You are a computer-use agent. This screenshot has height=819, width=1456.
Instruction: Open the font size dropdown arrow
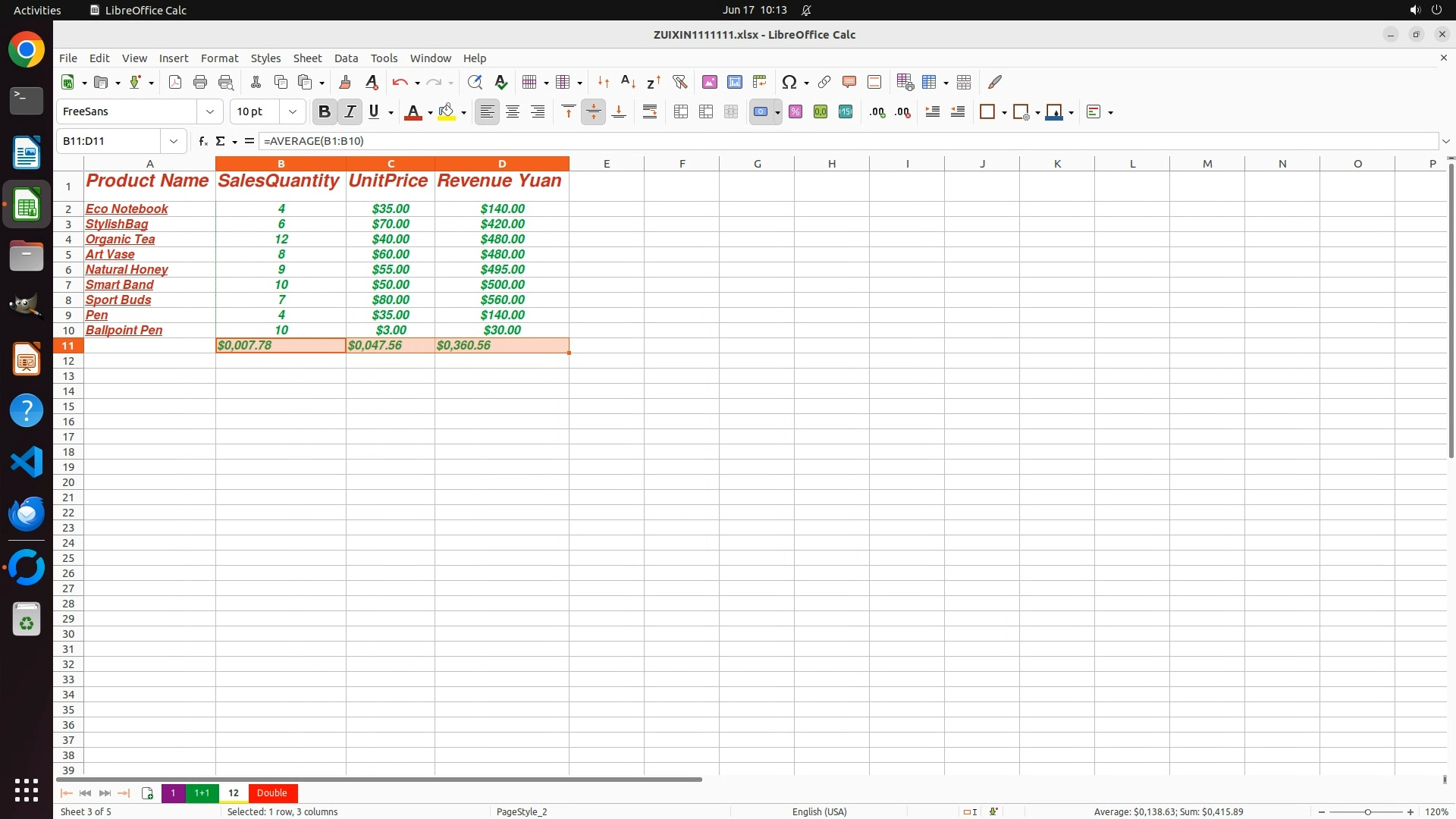point(292,111)
